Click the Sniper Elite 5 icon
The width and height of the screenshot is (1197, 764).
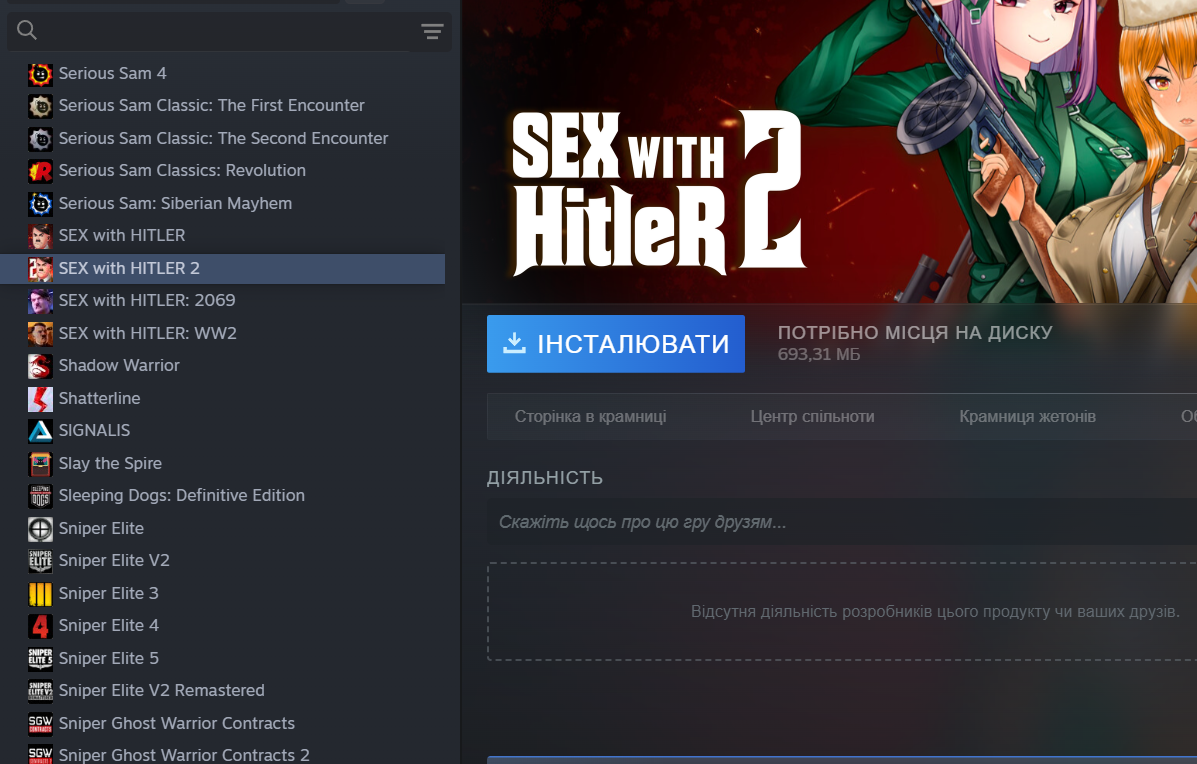[40, 658]
